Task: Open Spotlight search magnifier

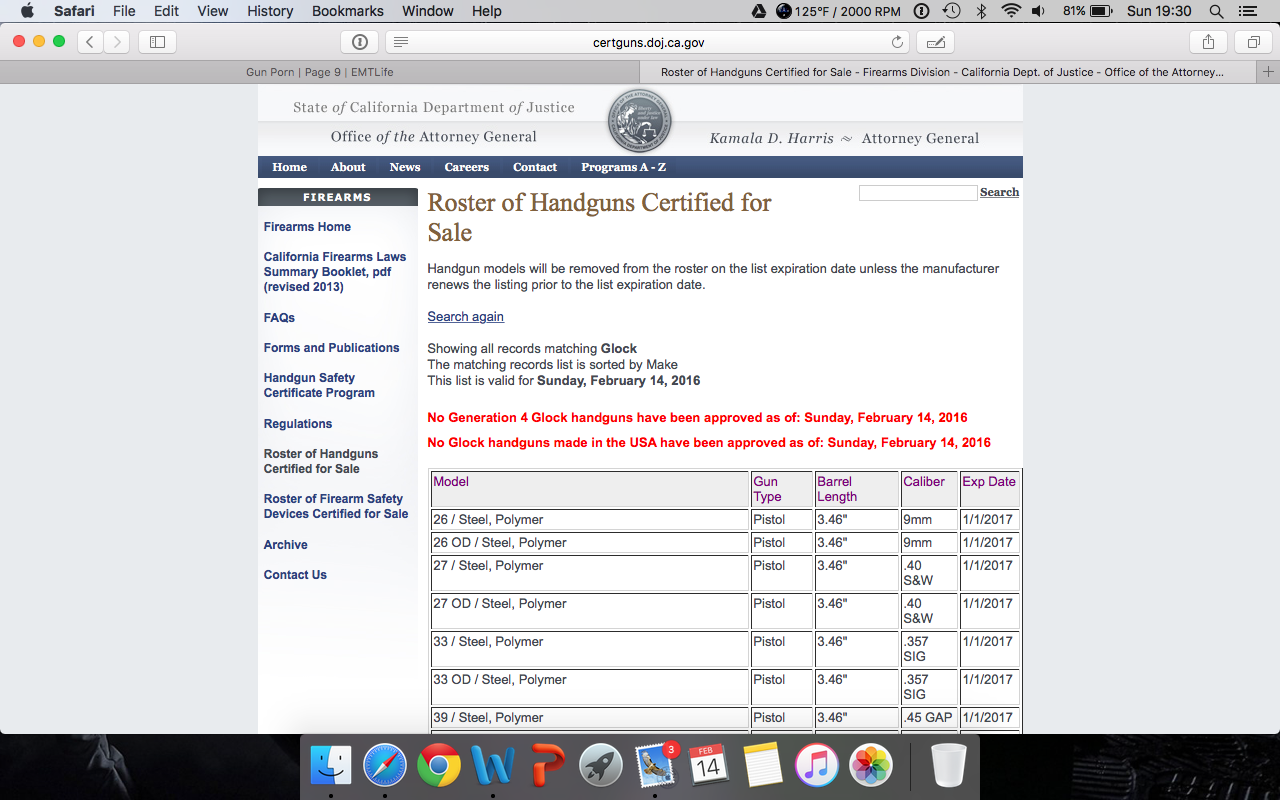Action: (x=1216, y=11)
